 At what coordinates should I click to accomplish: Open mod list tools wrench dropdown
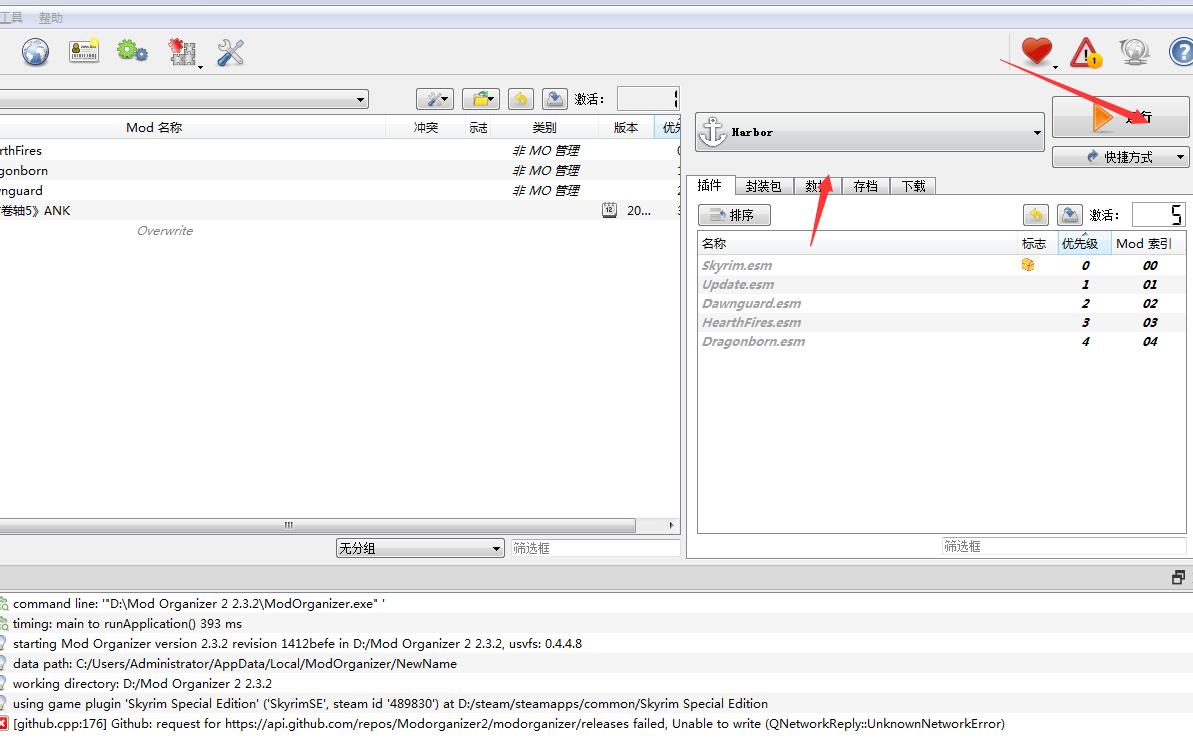click(434, 99)
